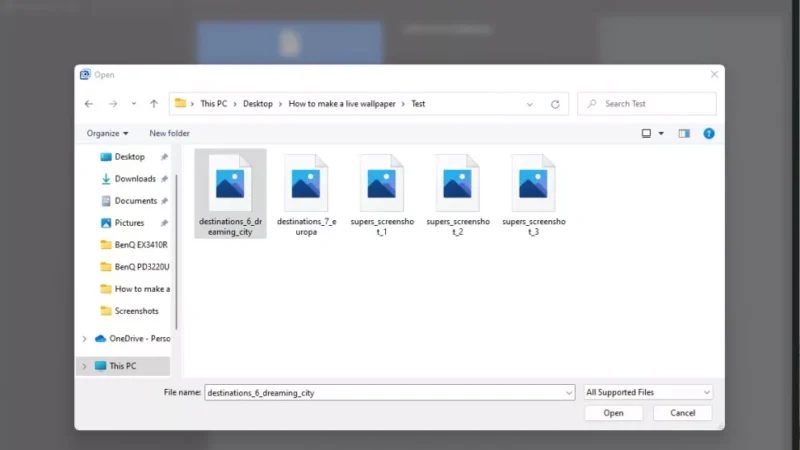This screenshot has height=450, width=800.
Task: Click the Open button
Action: tap(613, 413)
